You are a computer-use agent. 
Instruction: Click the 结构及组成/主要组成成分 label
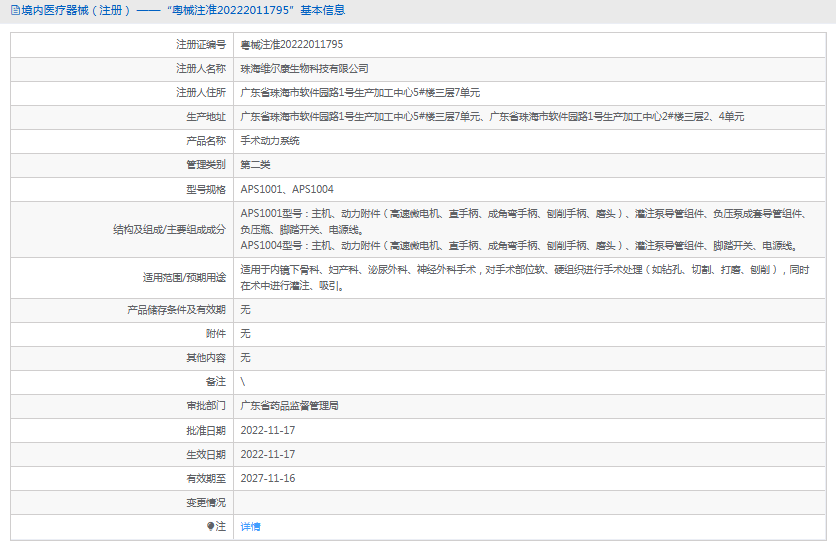pos(170,230)
